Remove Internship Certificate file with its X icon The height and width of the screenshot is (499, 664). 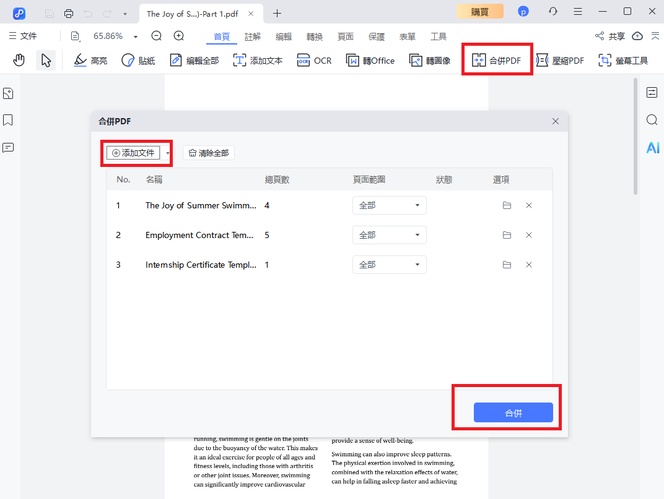pyautogui.click(x=529, y=265)
